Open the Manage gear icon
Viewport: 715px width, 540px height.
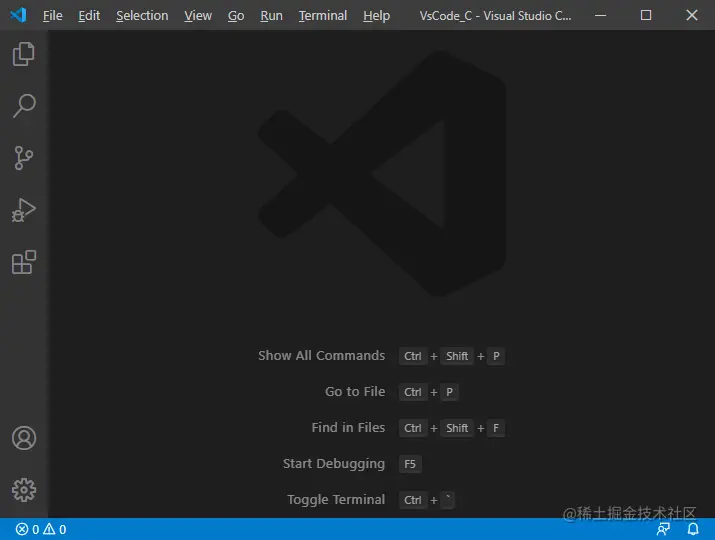point(24,490)
